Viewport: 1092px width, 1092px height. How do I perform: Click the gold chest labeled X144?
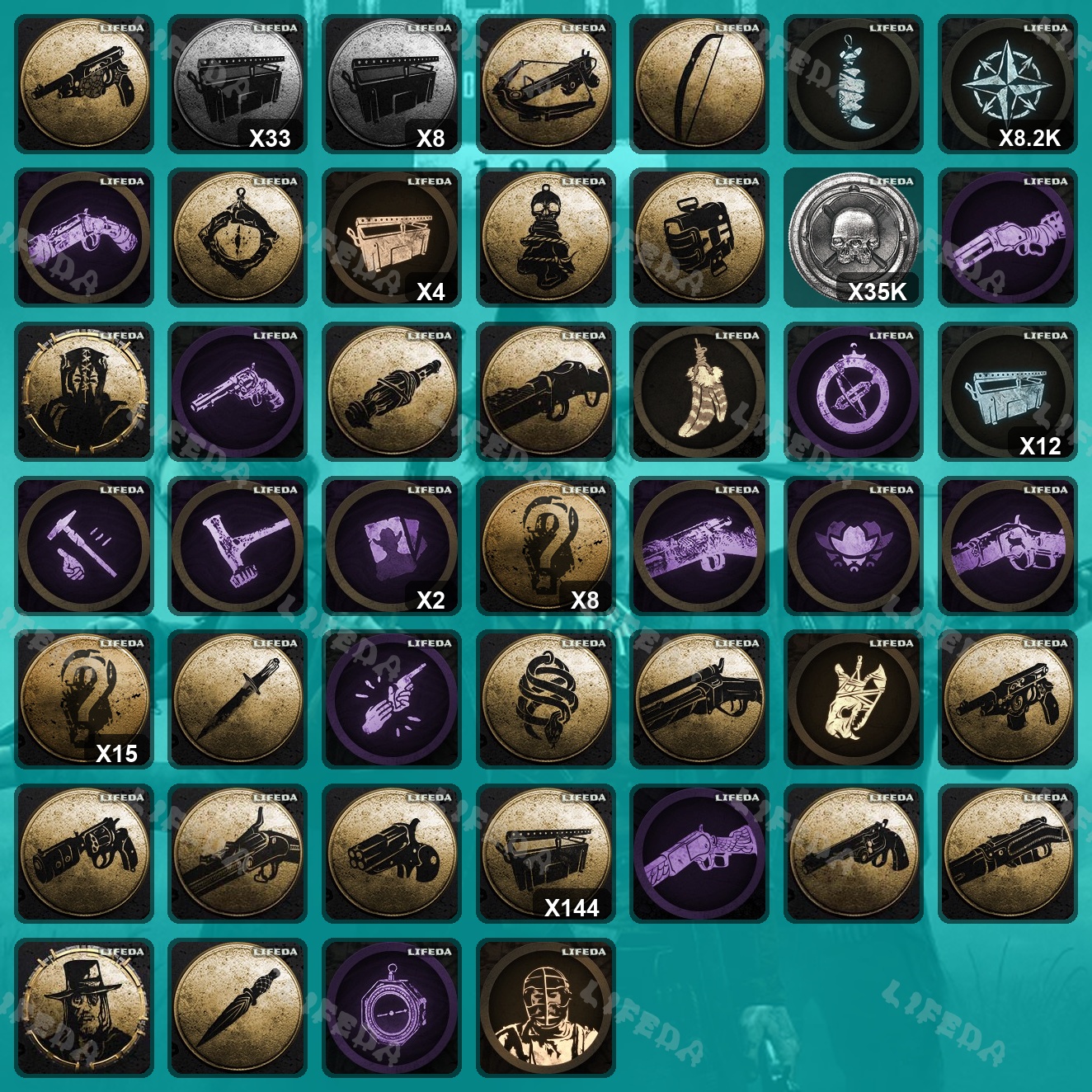point(546,854)
